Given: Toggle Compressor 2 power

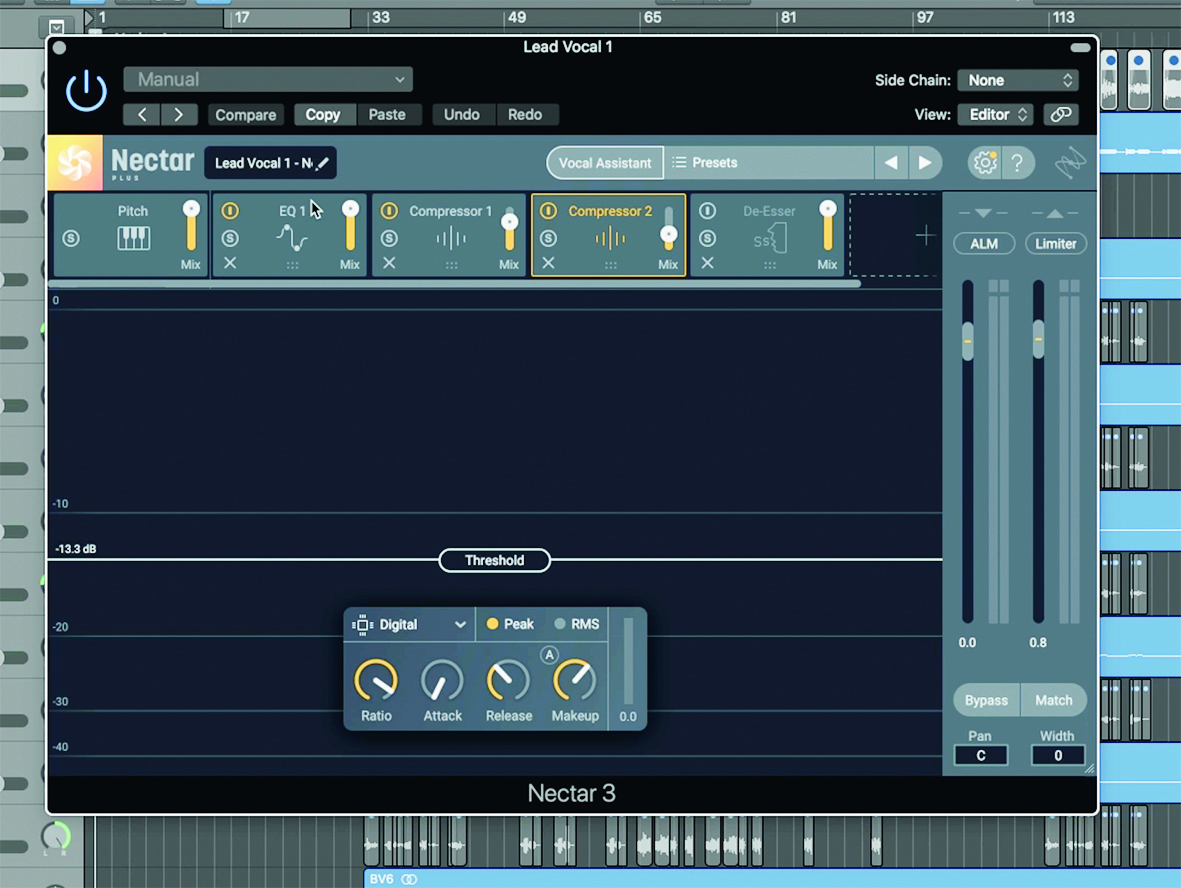Looking at the screenshot, I should (548, 211).
